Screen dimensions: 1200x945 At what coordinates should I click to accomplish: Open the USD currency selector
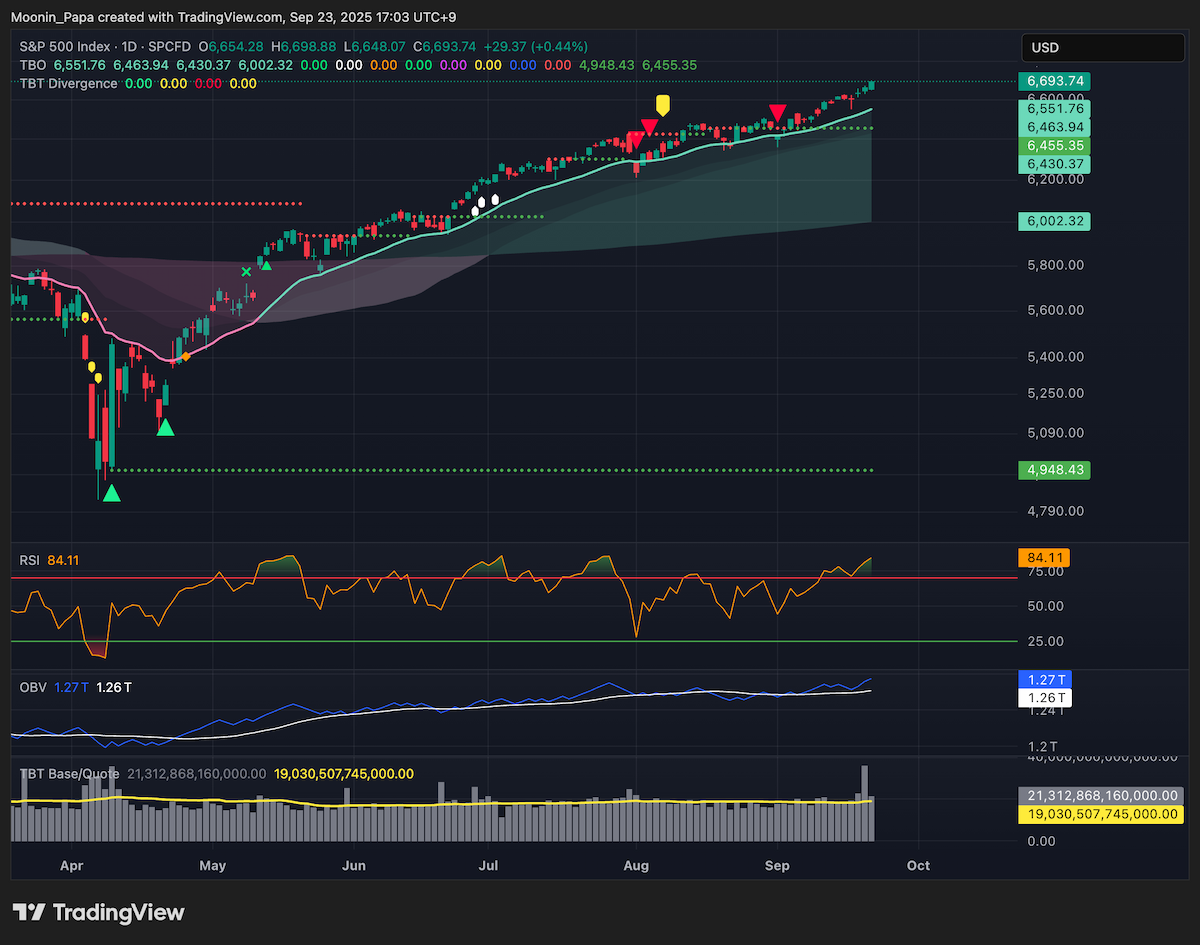point(1102,48)
